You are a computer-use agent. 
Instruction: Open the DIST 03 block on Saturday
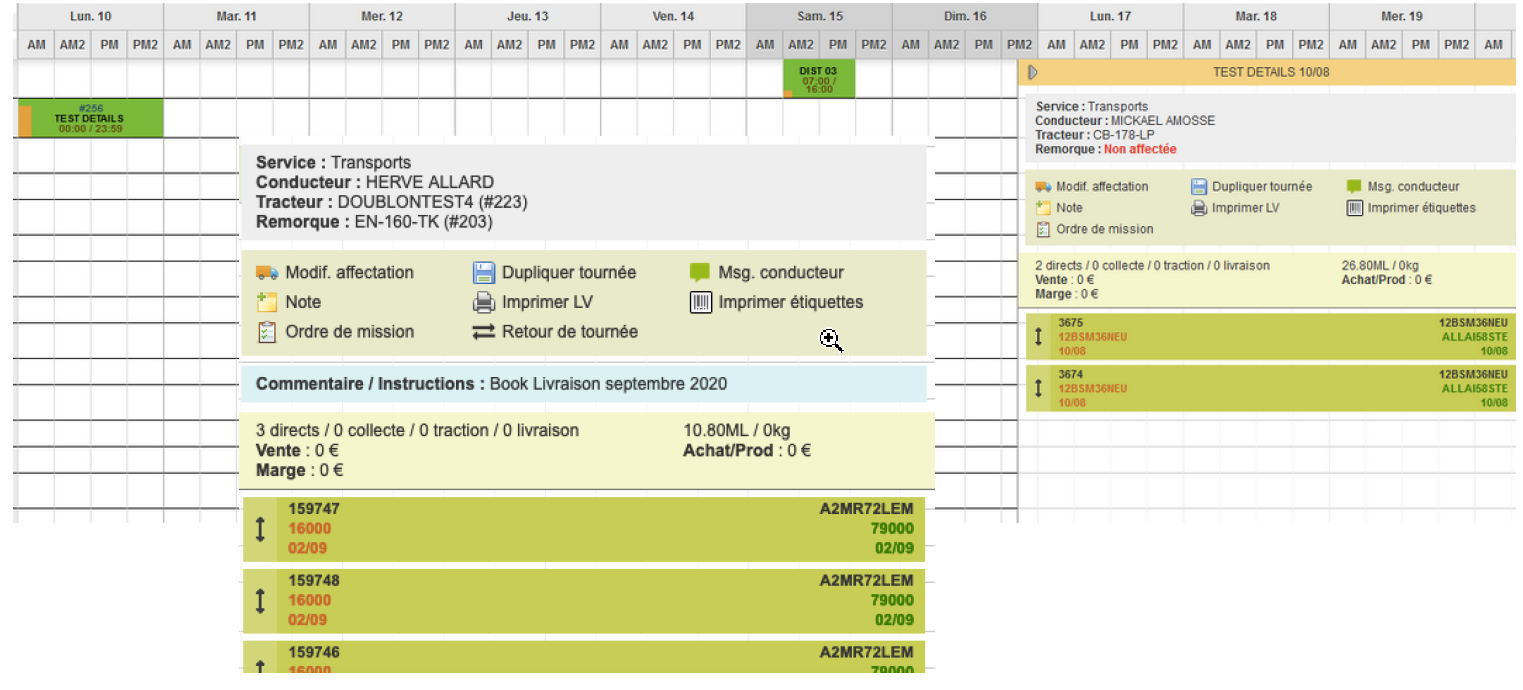[x=819, y=80]
